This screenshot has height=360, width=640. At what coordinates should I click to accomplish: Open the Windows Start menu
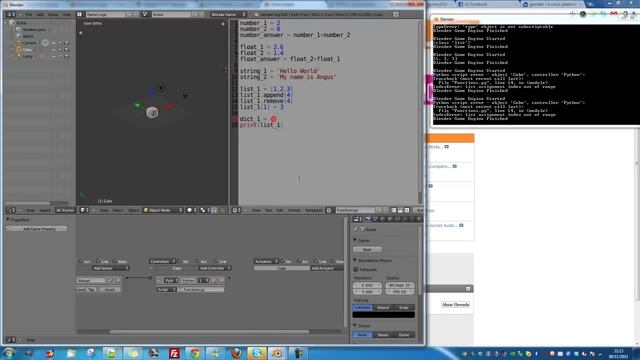pyautogui.click(x=9, y=353)
